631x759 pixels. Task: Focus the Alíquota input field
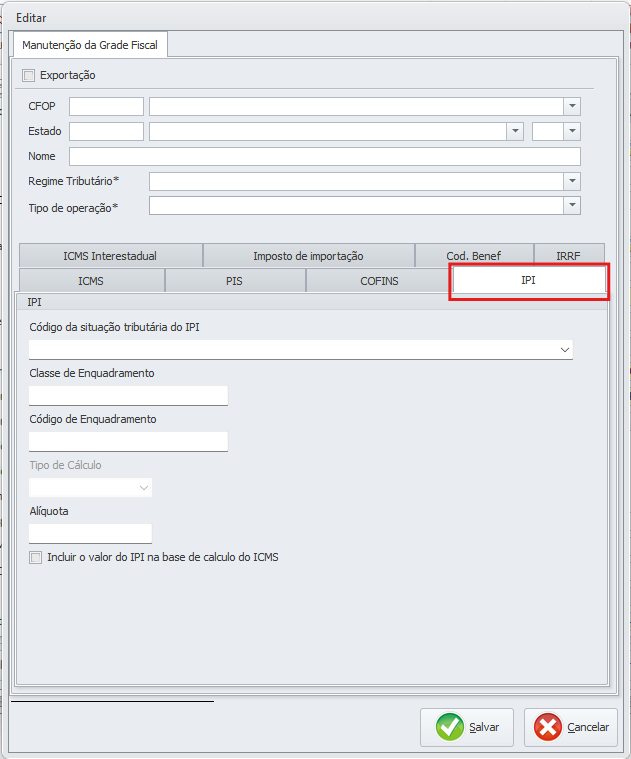point(90,533)
